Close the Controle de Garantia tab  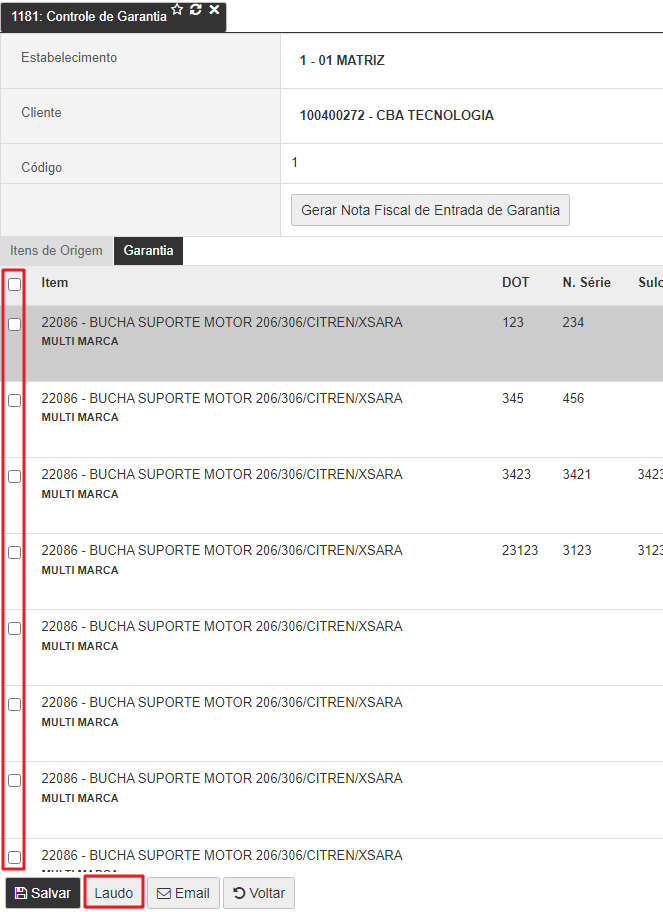[x=214, y=10]
